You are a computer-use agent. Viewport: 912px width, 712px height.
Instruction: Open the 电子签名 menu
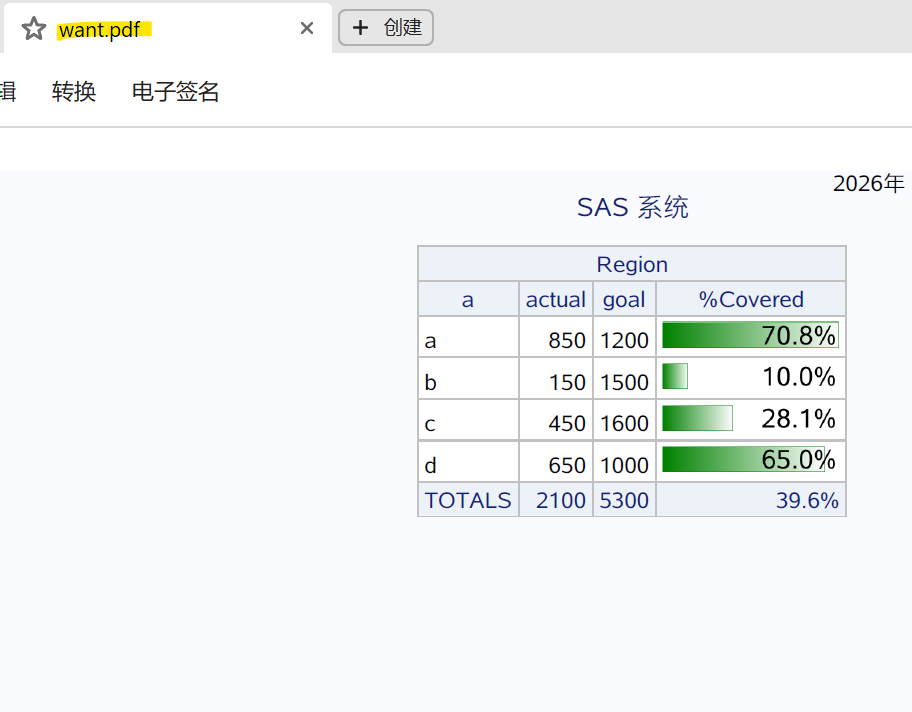click(x=176, y=91)
